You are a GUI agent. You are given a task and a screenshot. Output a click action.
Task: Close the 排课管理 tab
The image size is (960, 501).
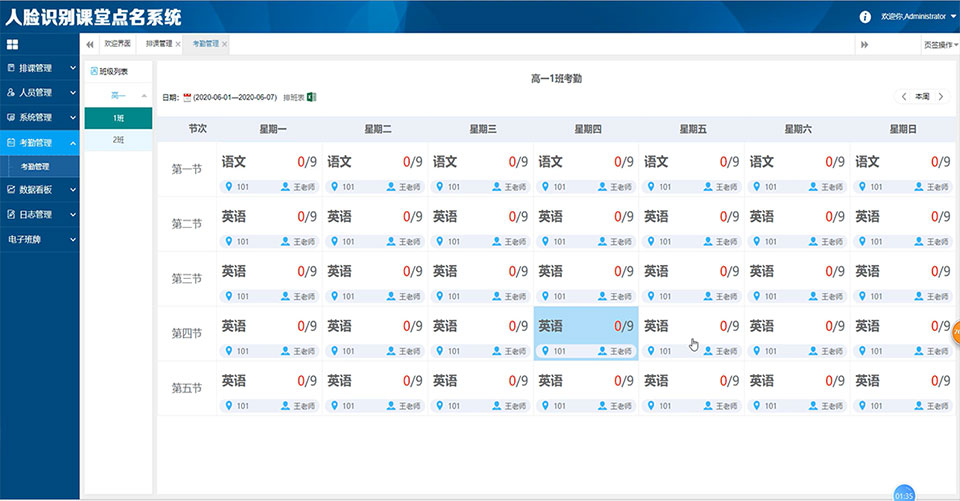pos(178,44)
